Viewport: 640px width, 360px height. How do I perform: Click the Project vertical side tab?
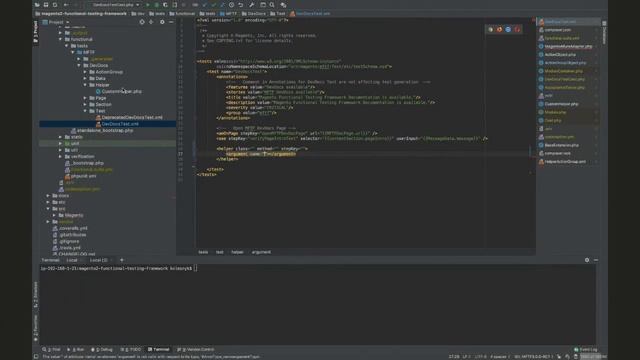pos(36,32)
